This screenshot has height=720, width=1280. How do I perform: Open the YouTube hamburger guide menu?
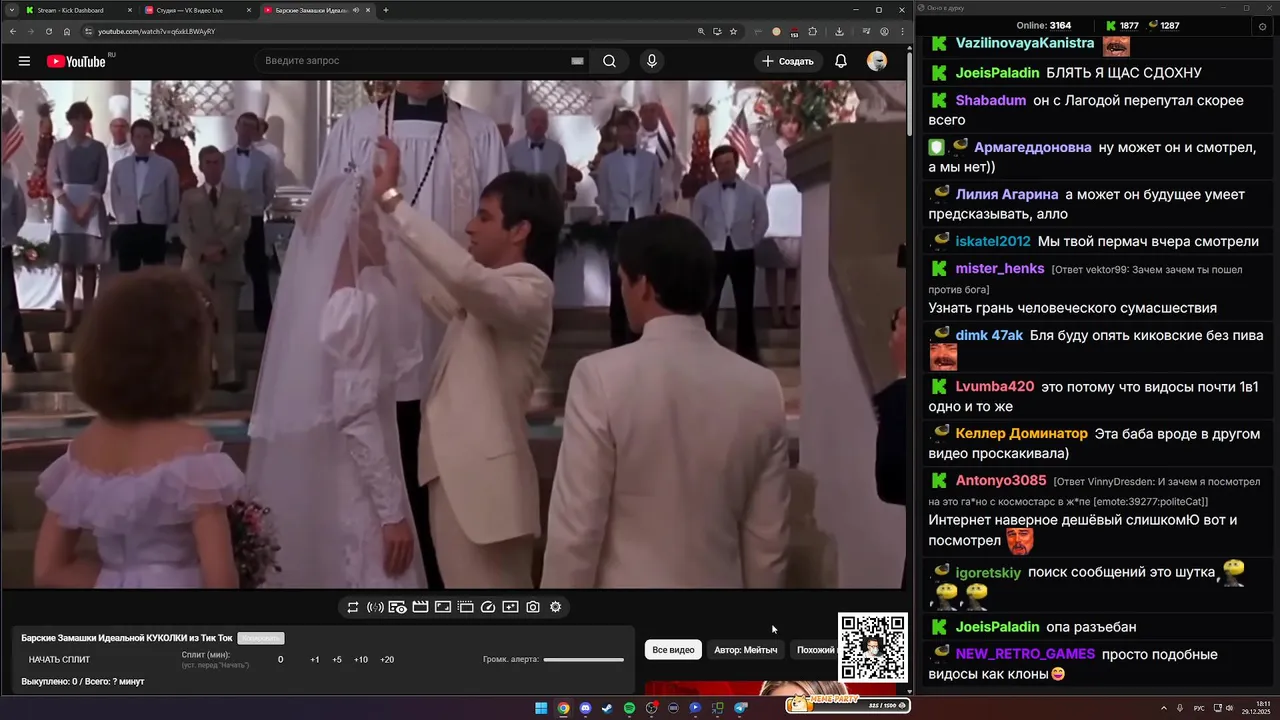[24, 61]
